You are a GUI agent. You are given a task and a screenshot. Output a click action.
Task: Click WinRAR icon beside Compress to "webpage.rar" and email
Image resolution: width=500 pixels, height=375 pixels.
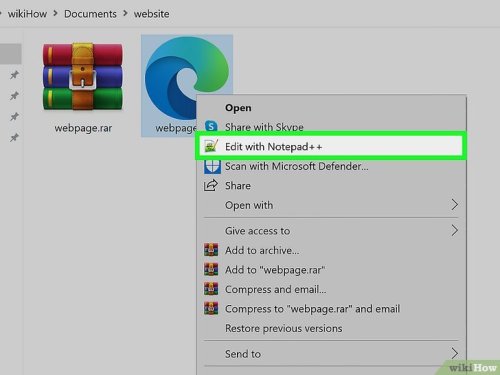point(211,308)
